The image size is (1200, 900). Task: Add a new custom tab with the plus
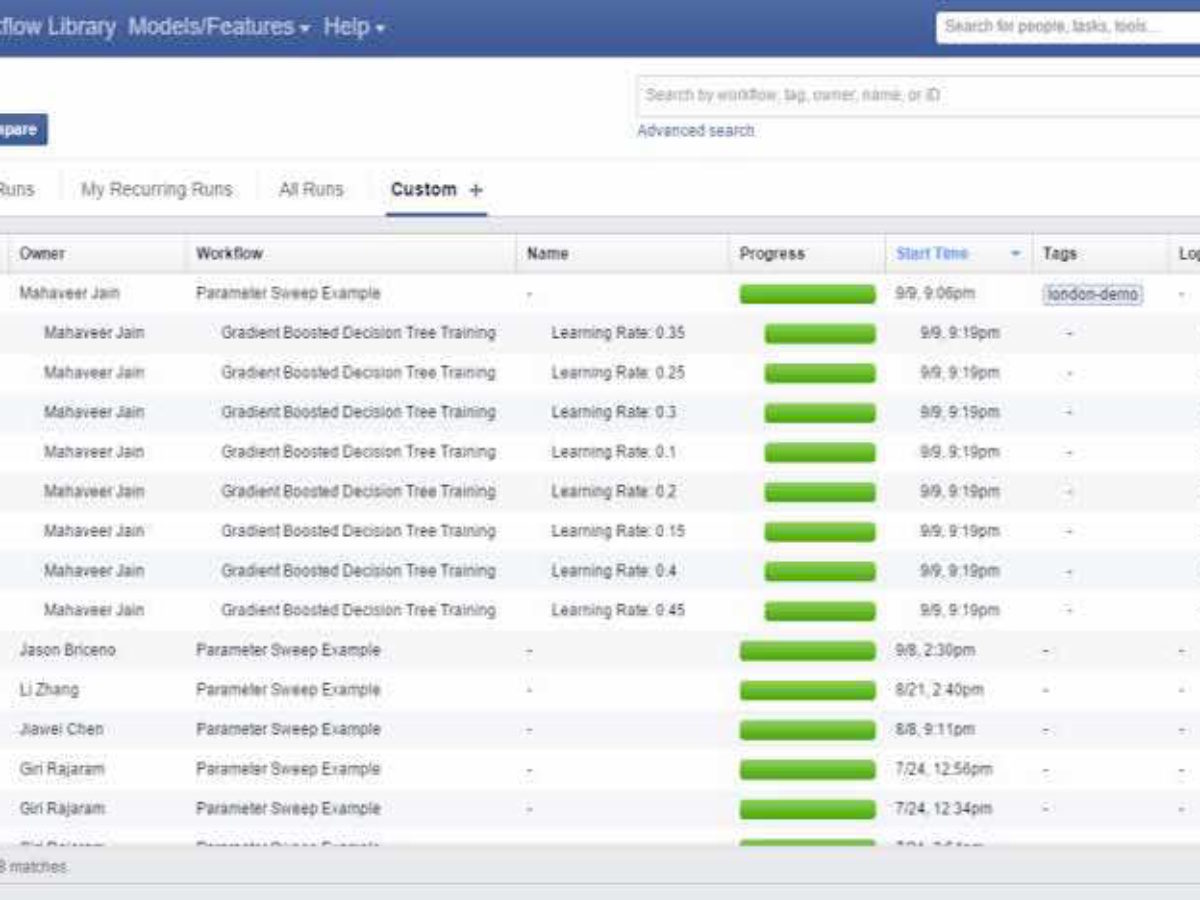(x=474, y=190)
